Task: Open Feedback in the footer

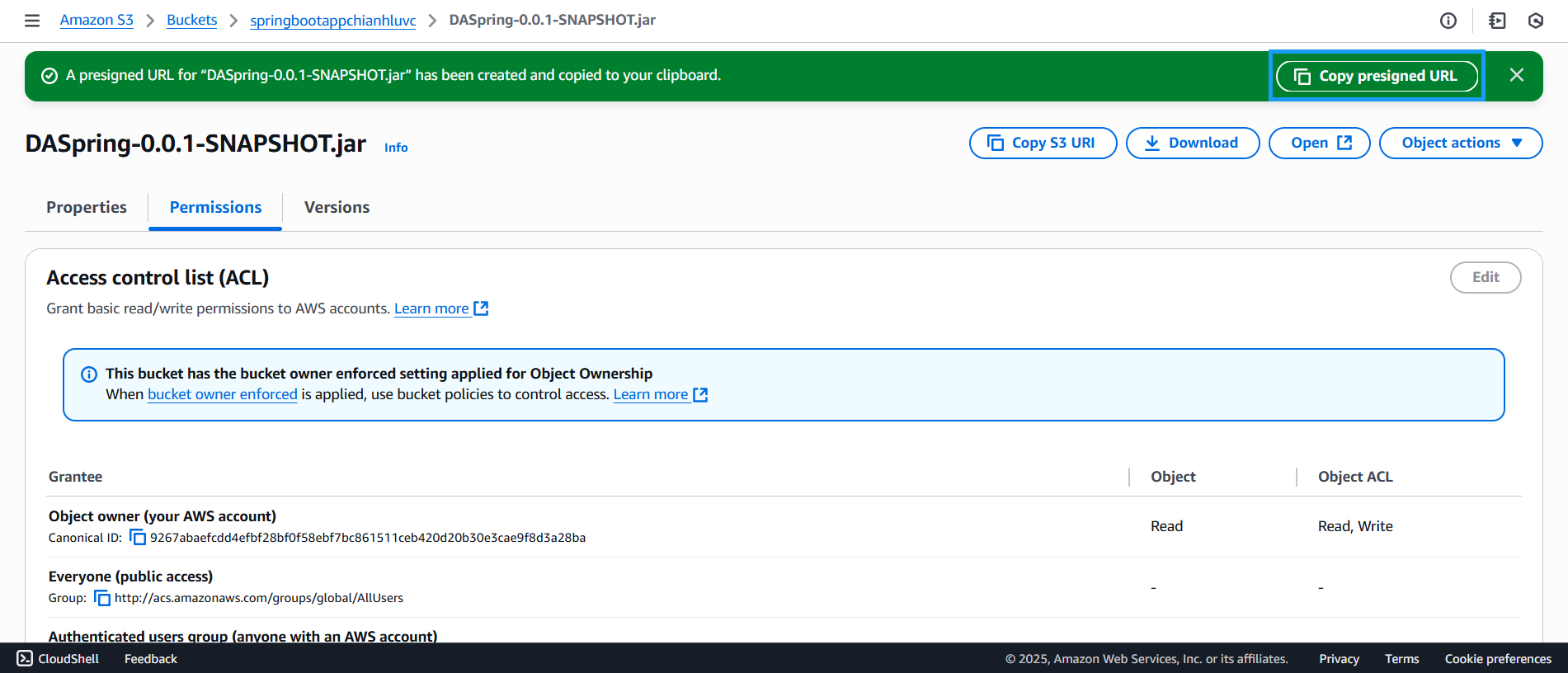Action: 151,658
